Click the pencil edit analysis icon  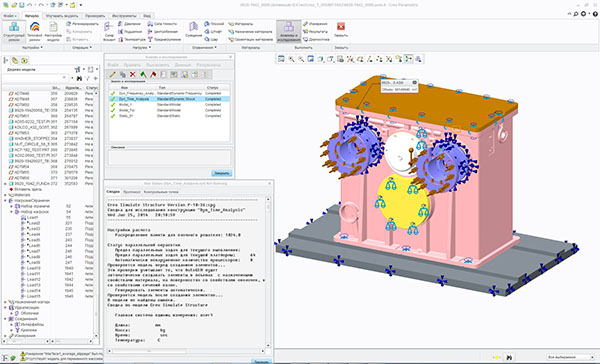[x=112, y=74]
